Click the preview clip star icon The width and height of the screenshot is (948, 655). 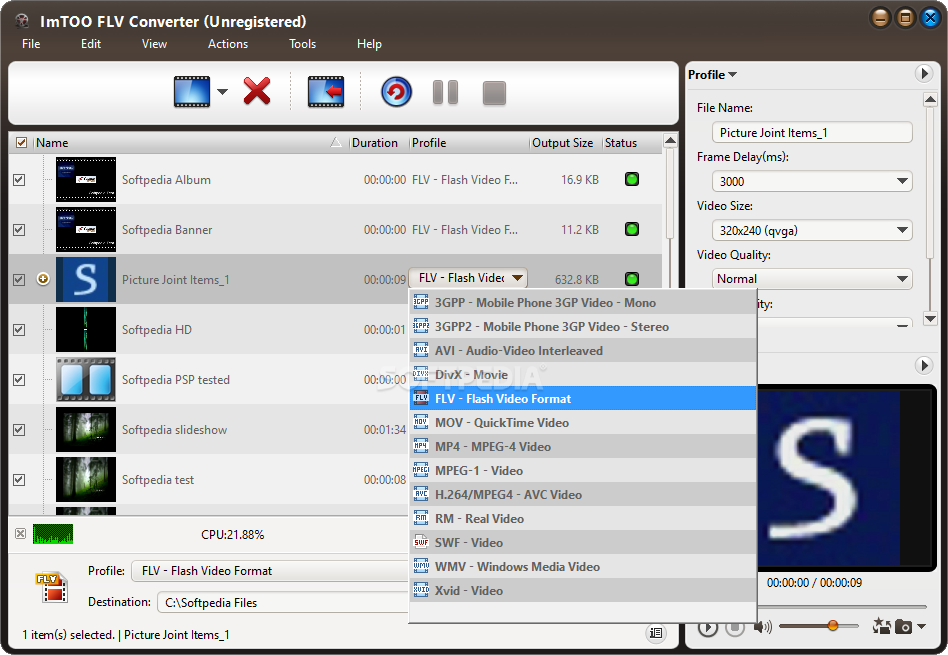(x=881, y=626)
